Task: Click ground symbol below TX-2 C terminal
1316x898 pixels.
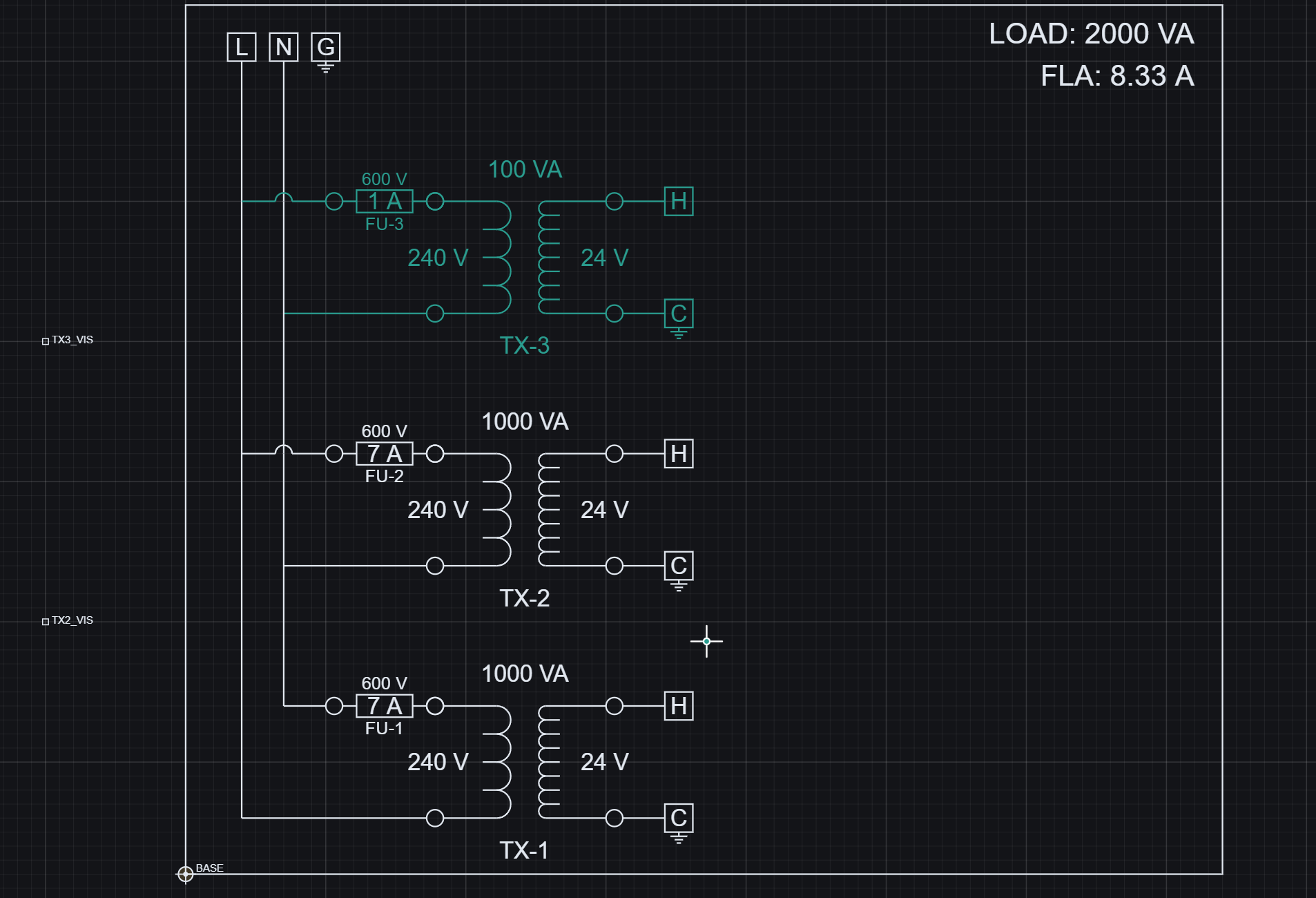Action: pos(679,586)
